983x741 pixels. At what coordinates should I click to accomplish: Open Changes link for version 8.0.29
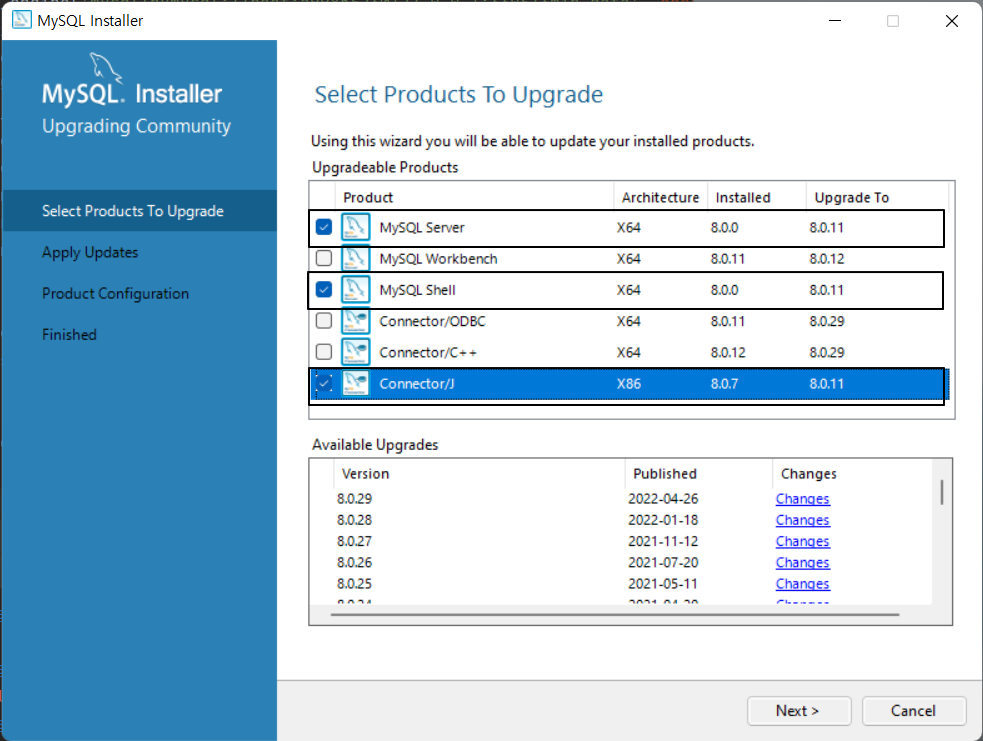pos(802,499)
